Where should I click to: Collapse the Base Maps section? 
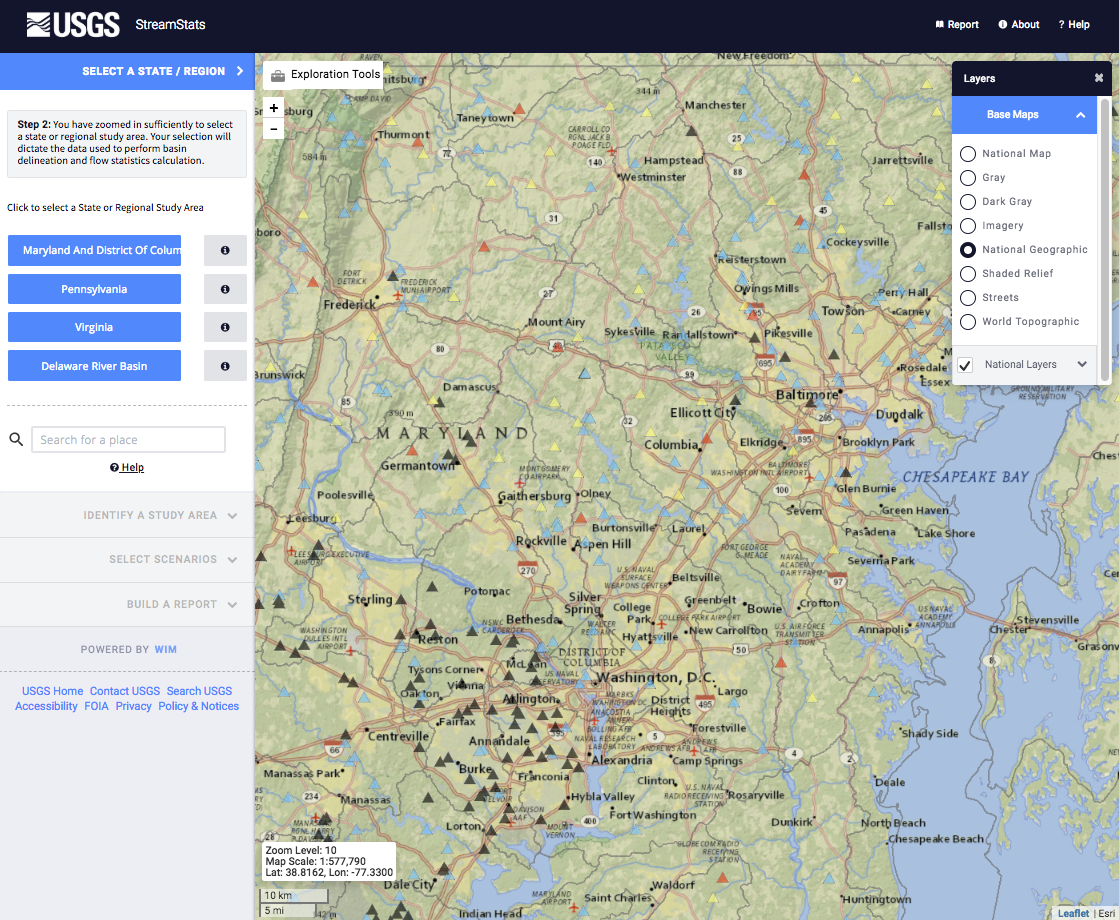click(1080, 115)
